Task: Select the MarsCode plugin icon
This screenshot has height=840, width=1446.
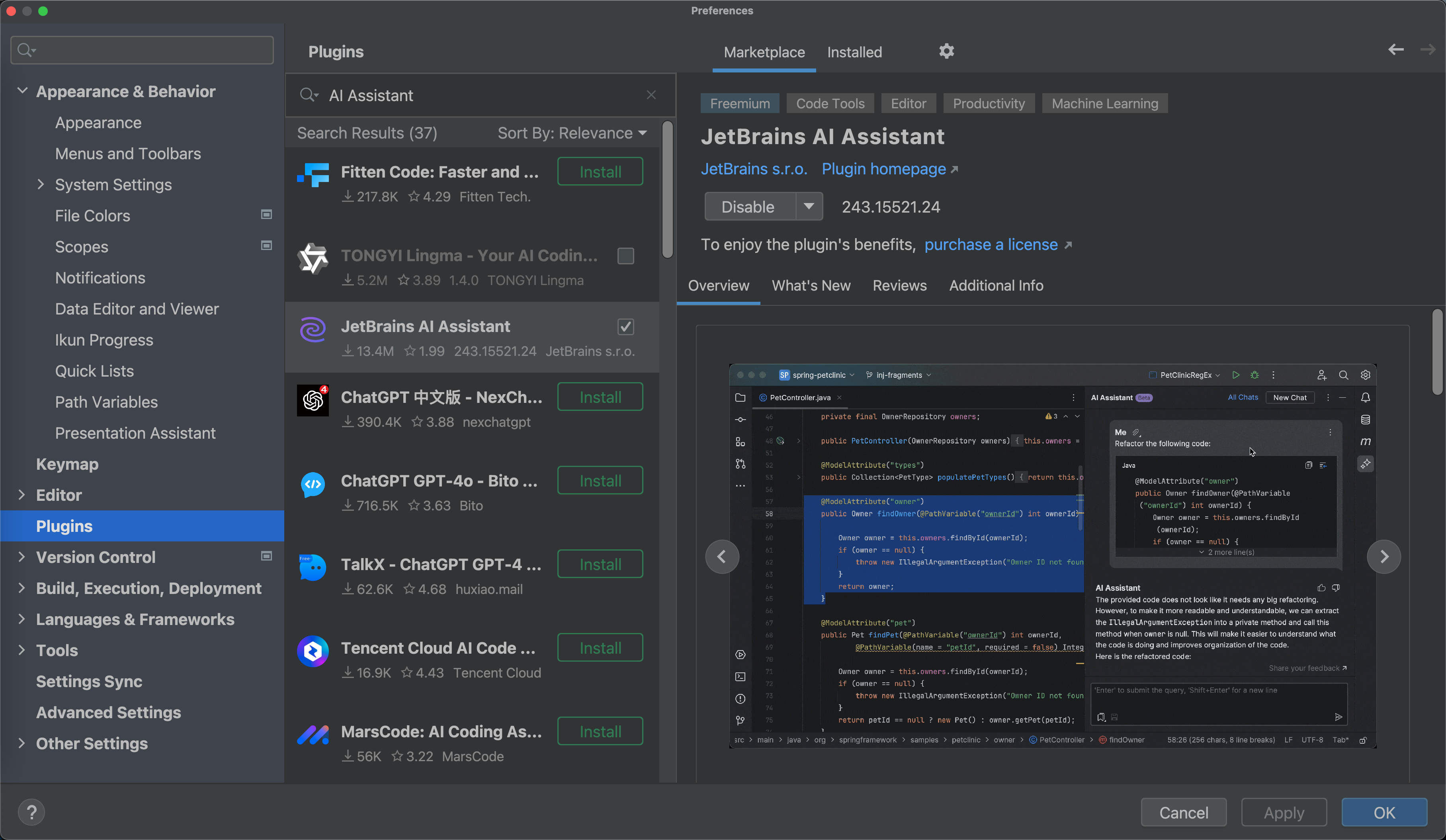Action: [313, 735]
